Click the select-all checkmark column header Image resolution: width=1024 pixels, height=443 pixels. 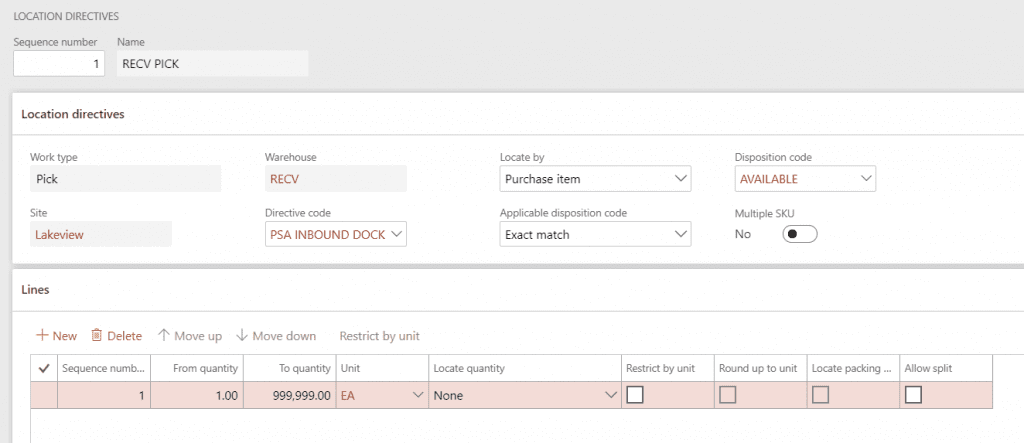43,368
